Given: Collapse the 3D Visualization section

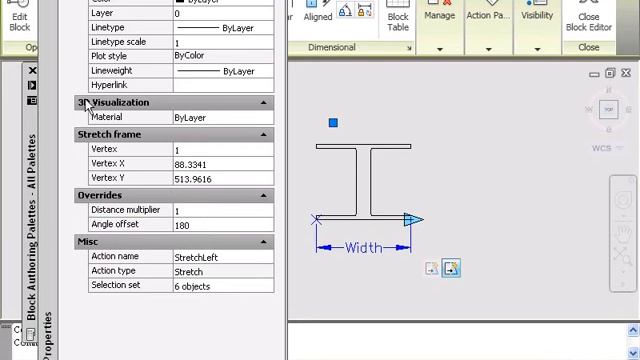Looking at the screenshot, I should (264, 102).
